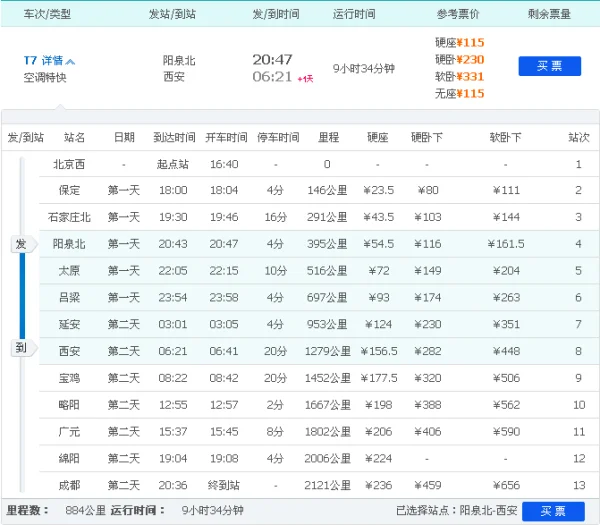Screen dimensions: 600x525
Task: Click the 石家庄北 station name
Action: click(x=69, y=217)
